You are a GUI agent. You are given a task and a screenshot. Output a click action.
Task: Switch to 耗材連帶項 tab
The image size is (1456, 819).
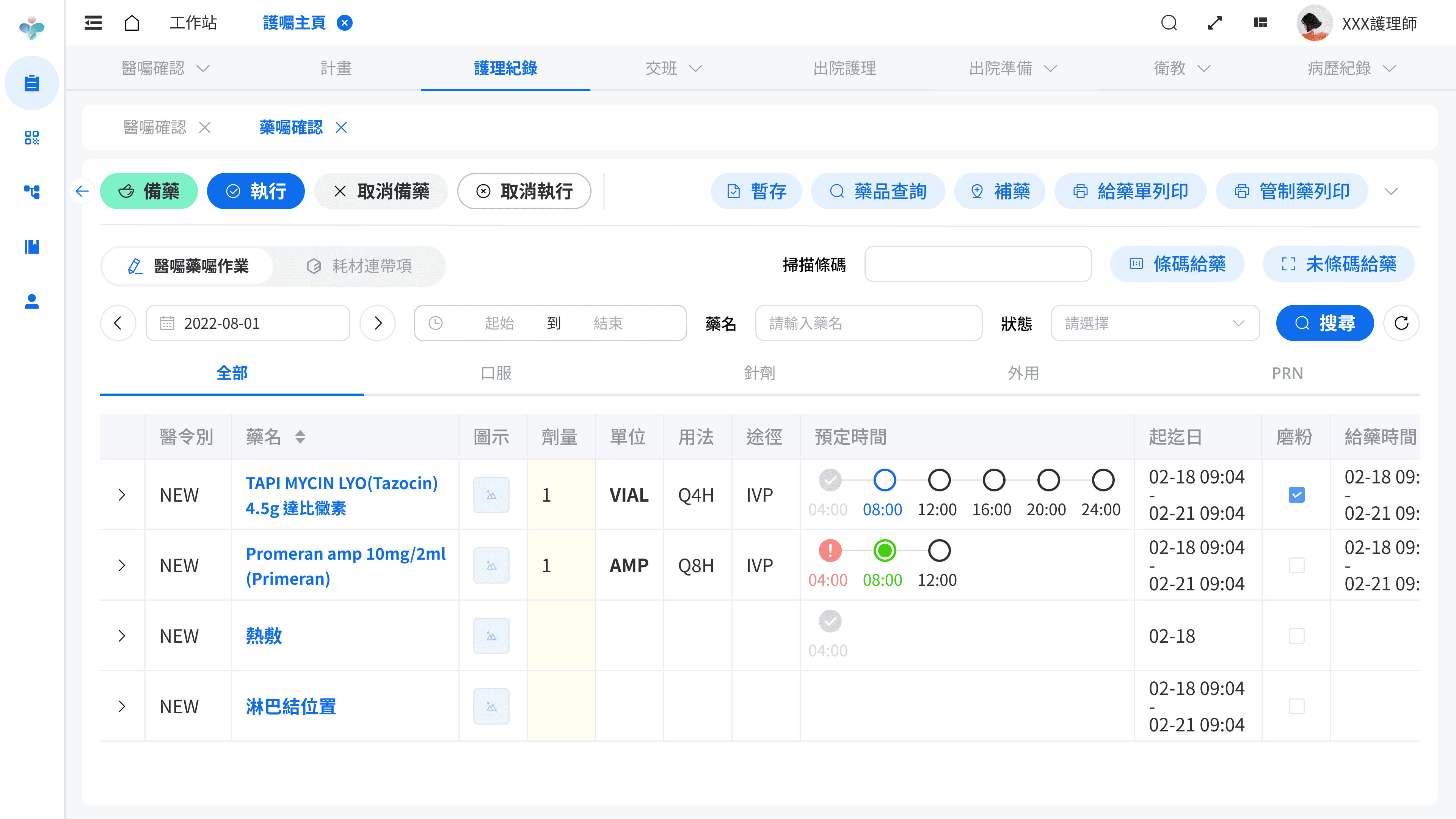pyautogui.click(x=359, y=266)
